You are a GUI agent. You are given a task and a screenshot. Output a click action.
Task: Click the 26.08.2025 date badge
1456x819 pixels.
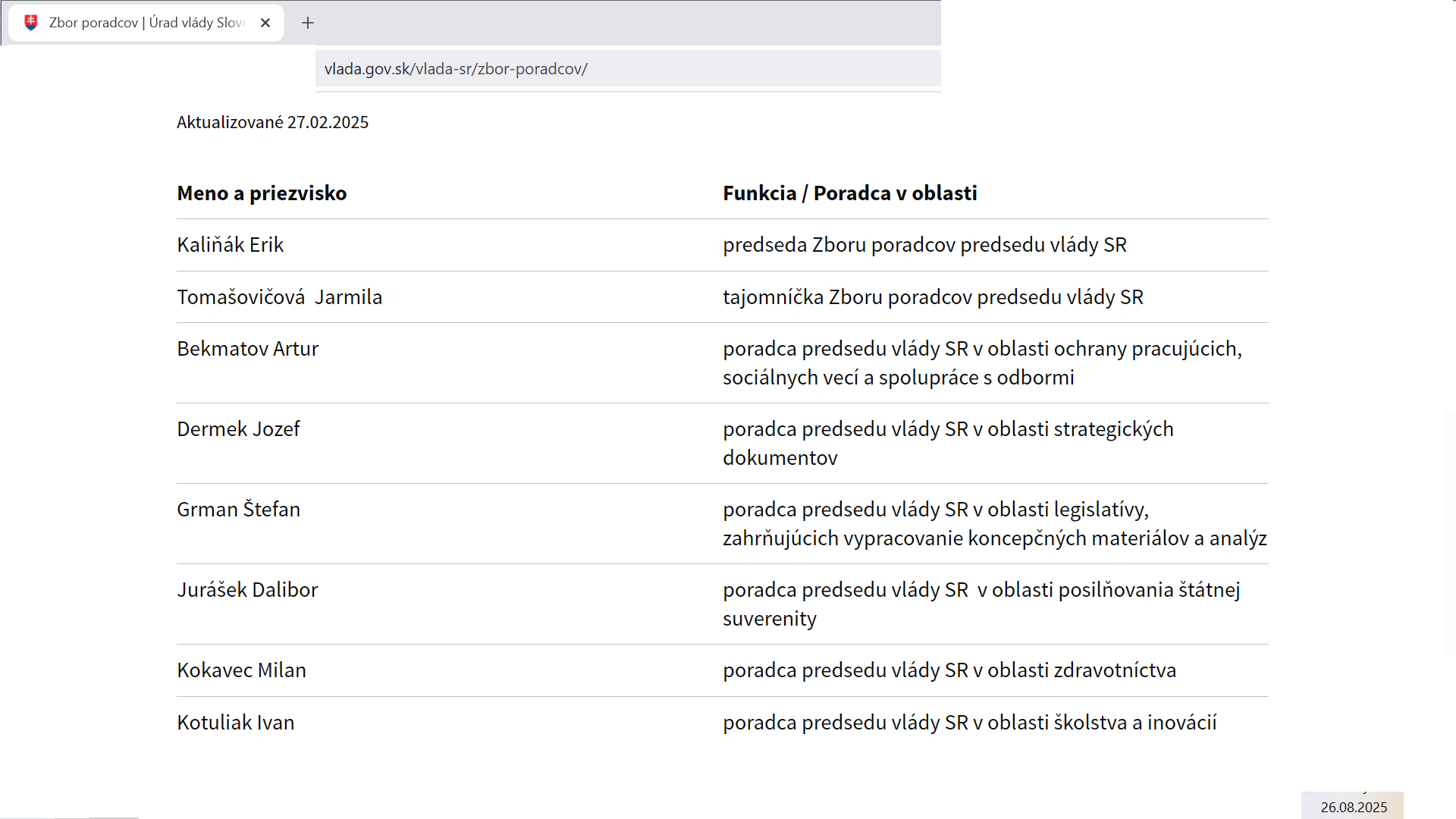1353,807
